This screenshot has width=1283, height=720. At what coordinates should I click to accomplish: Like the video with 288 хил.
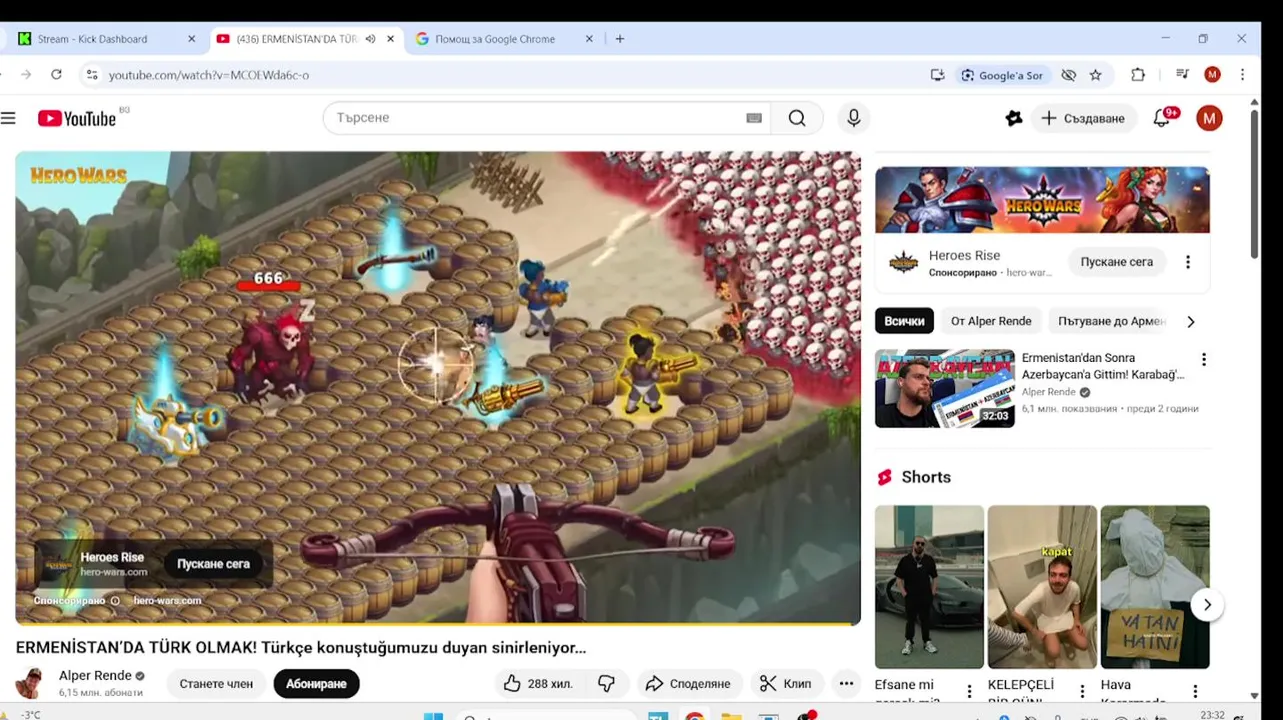[x=538, y=684]
